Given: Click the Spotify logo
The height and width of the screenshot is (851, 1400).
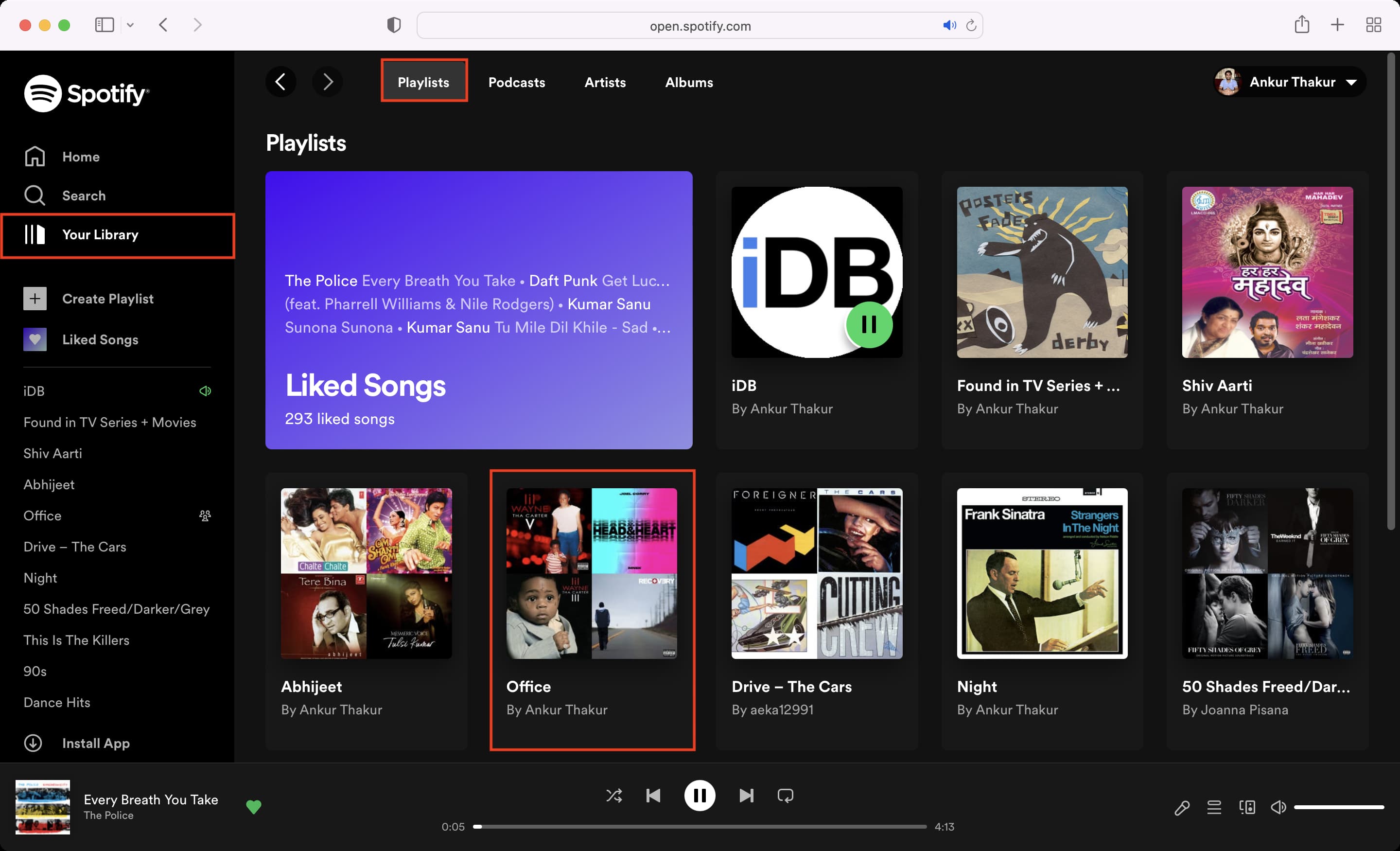Looking at the screenshot, I should coord(87,93).
